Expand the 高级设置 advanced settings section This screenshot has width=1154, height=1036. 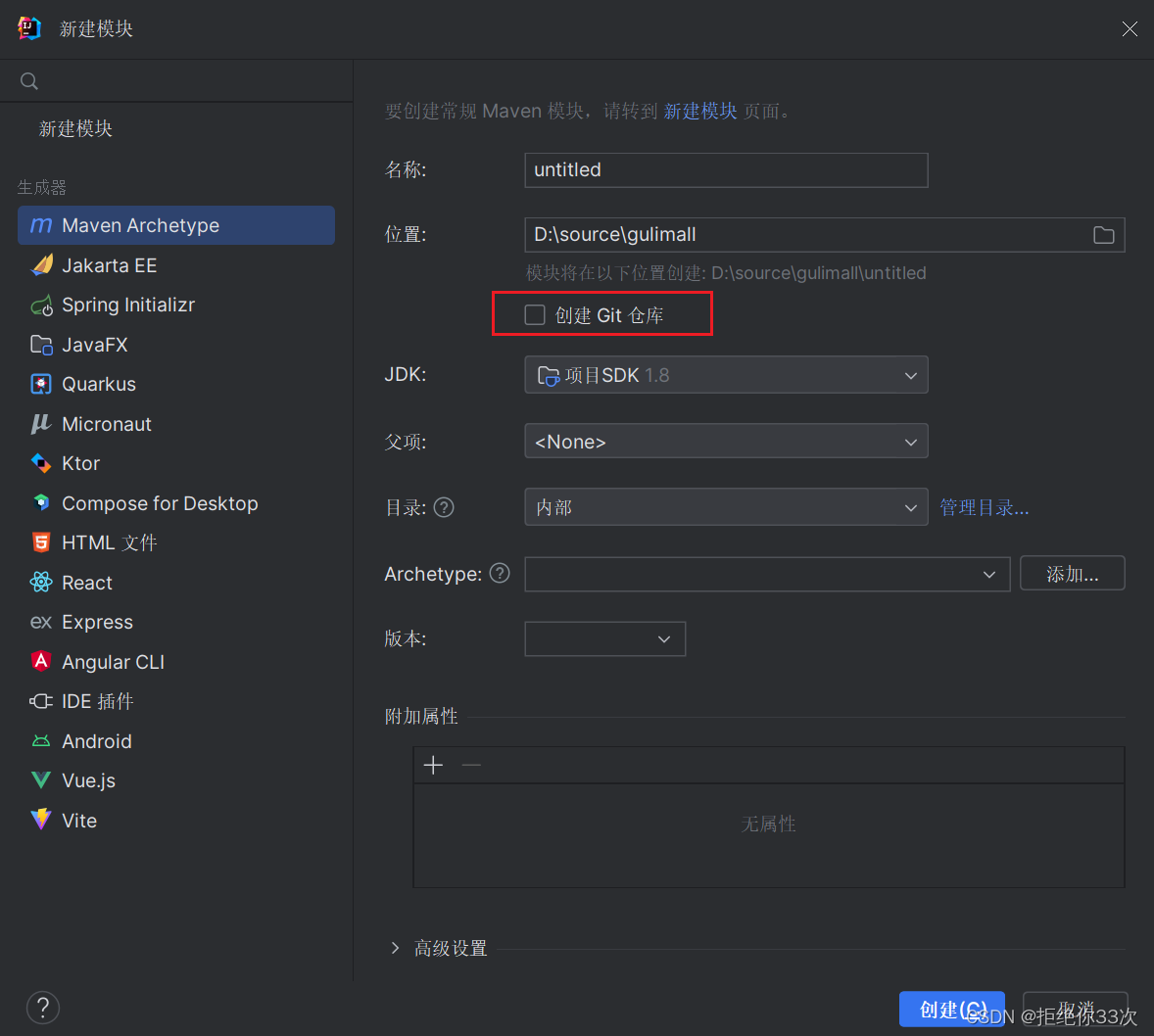(x=395, y=948)
